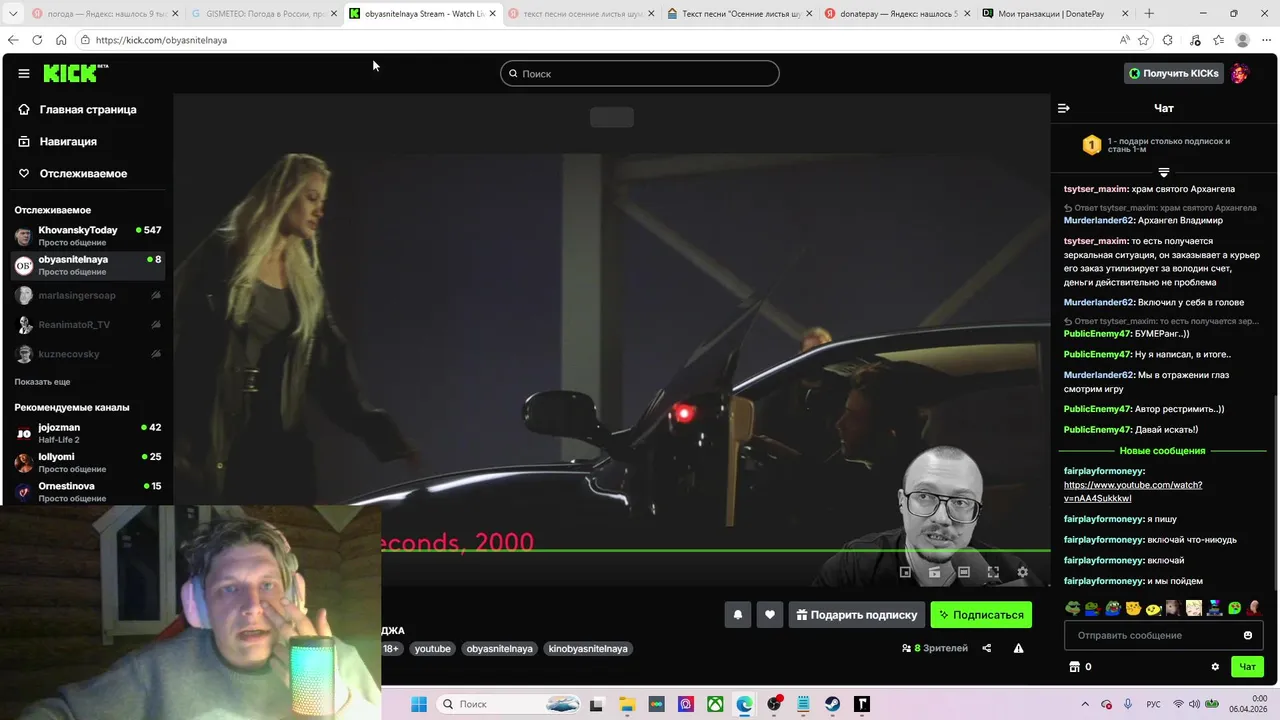Viewport: 1280px width, 720px height.
Task: Switch to "Текст песни Осенние листья" tab
Action: point(738,14)
